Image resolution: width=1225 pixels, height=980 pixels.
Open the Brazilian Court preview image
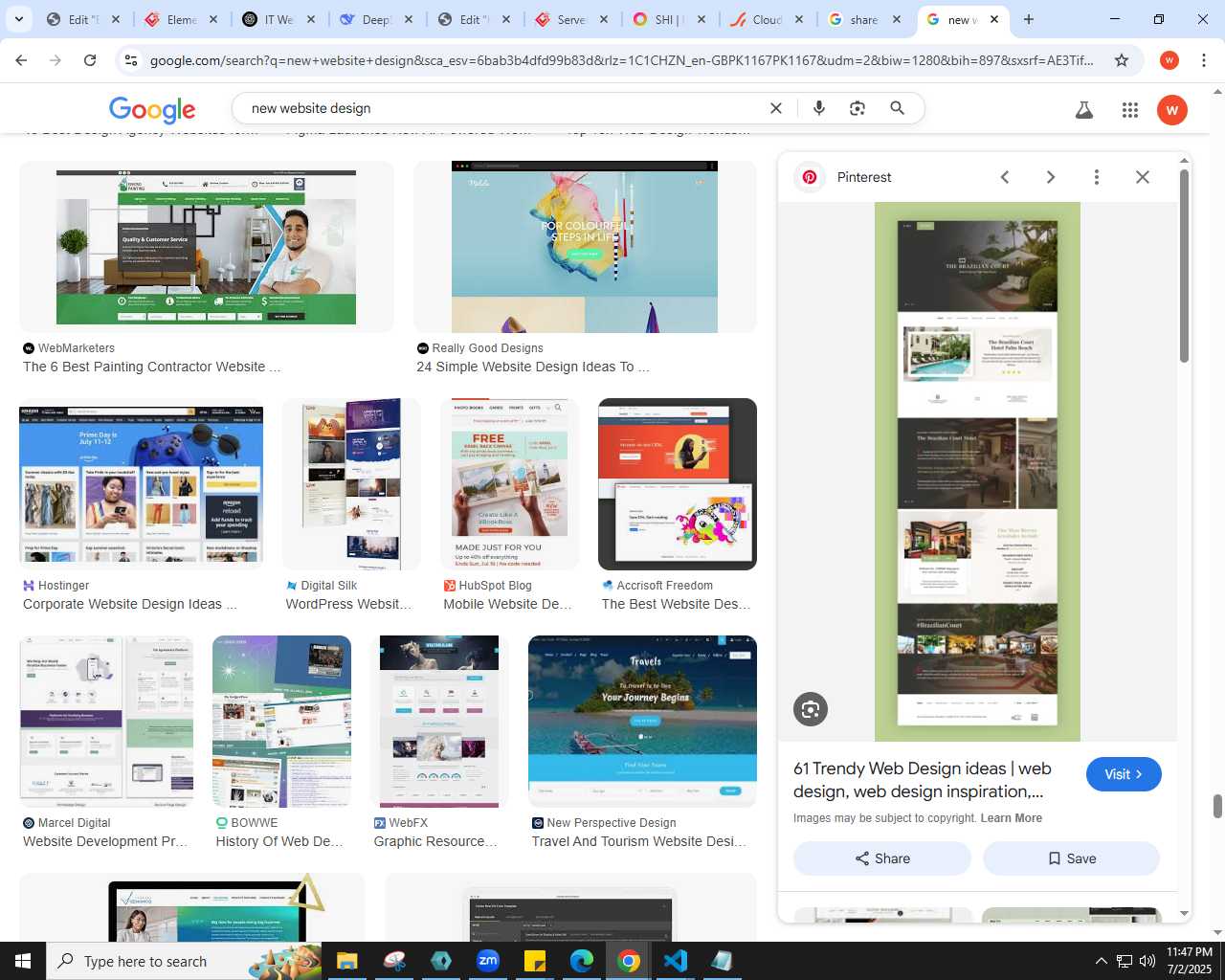977,472
